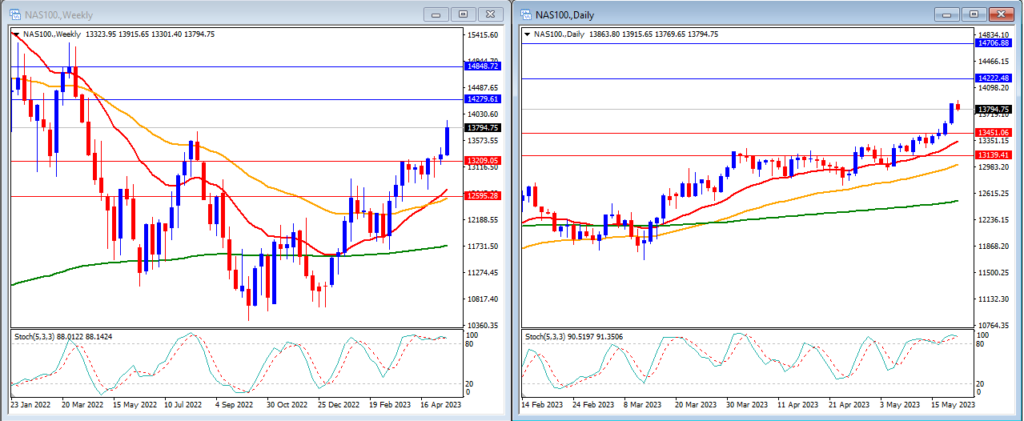Screen dimensions: 1024x421
Task: Click the 15 May 2023 date label
Action: tap(954, 405)
